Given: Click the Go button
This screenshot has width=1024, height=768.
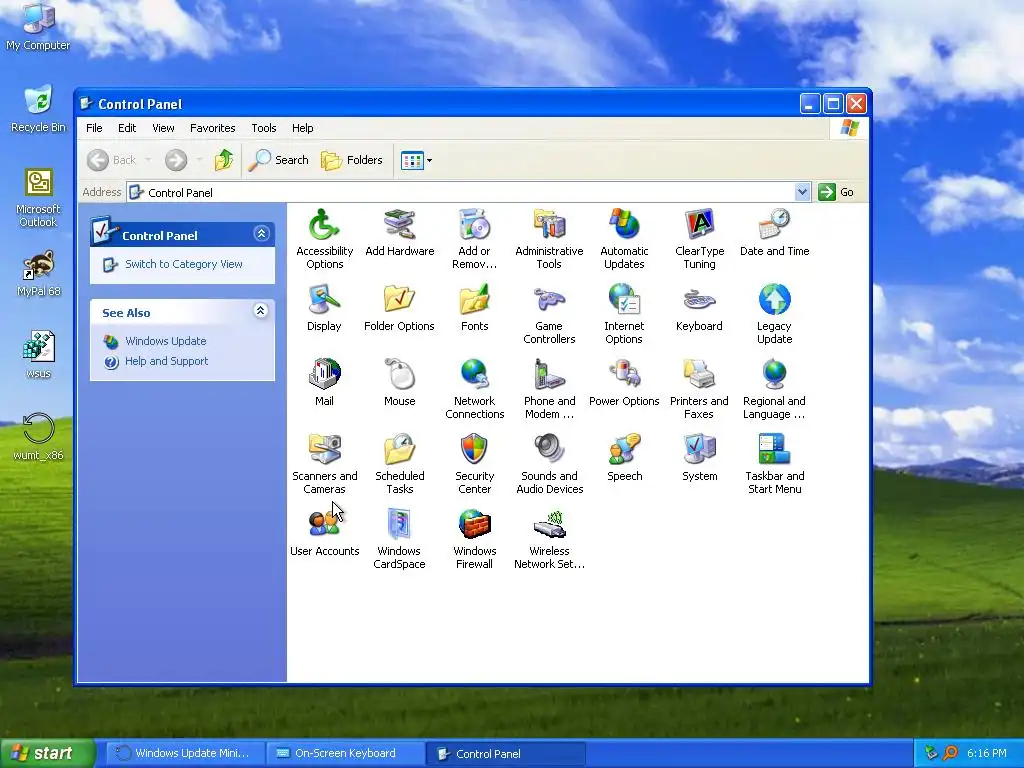Looking at the screenshot, I should pyautogui.click(x=837, y=192).
